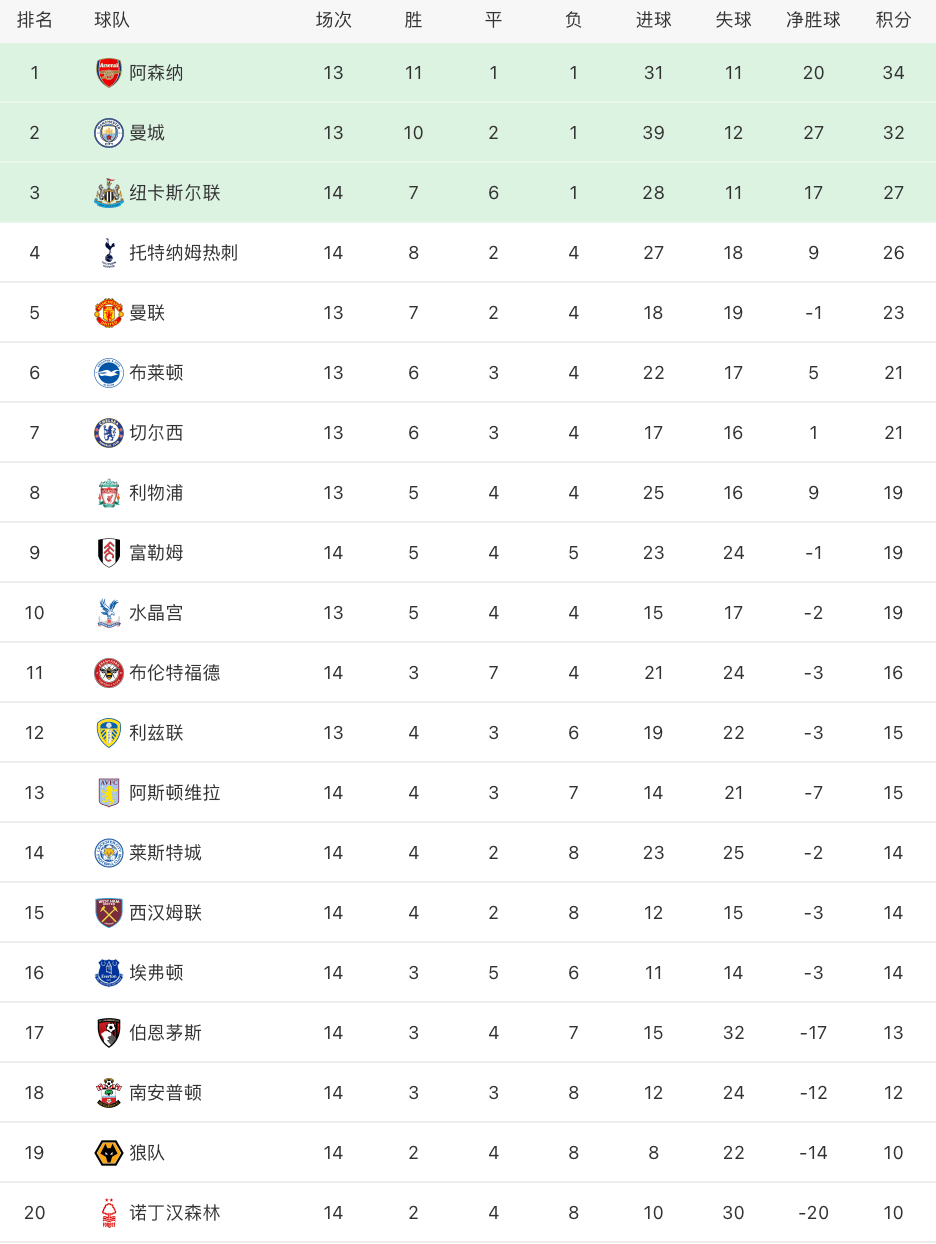
Task: Click the Liverpool club crest icon
Action: click(109, 492)
